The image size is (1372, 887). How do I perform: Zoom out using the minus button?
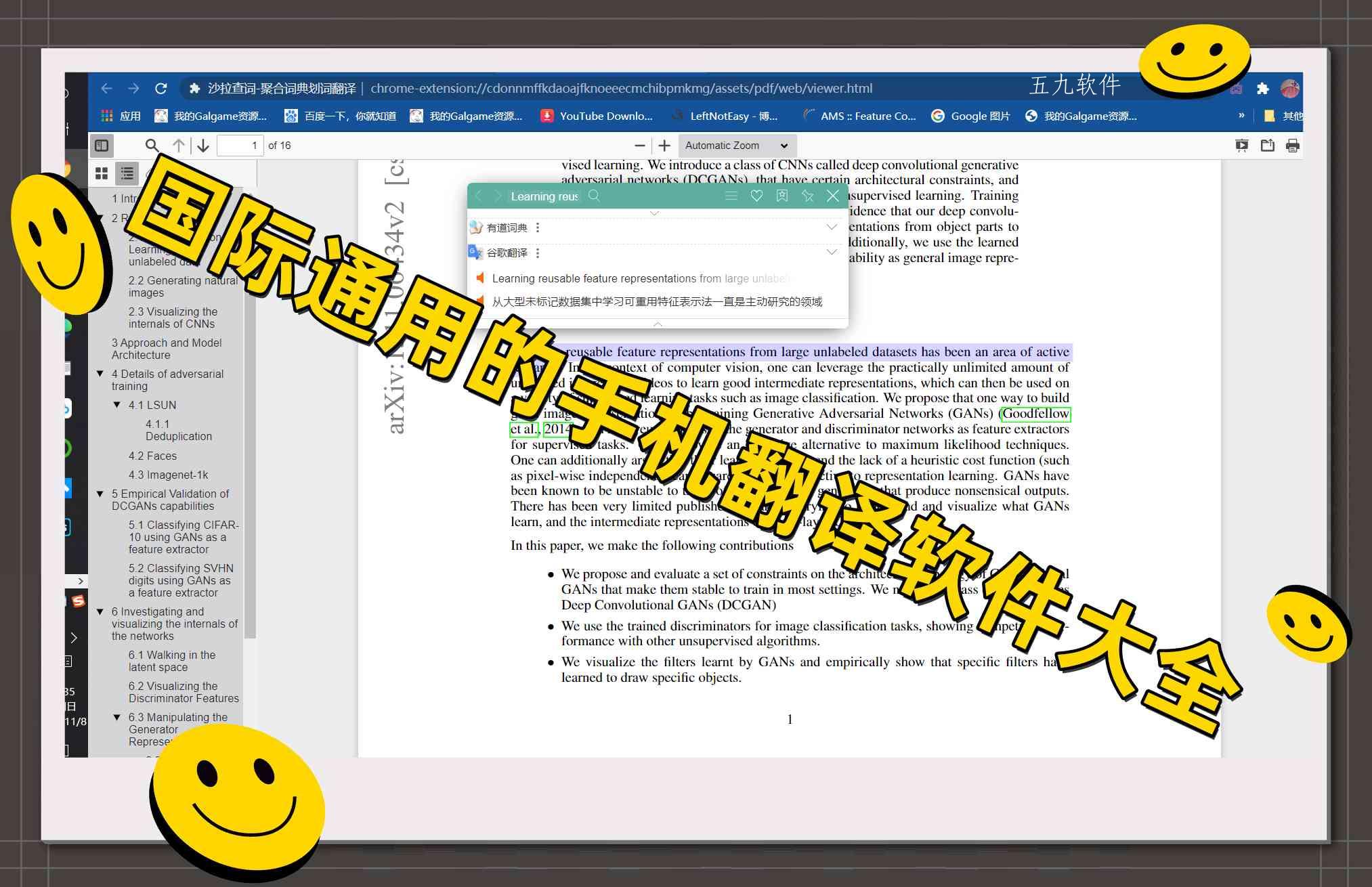click(639, 145)
